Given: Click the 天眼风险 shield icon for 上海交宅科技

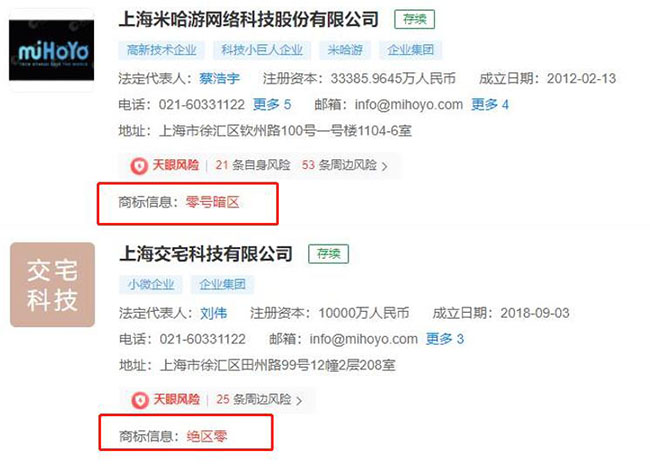Looking at the screenshot, I should click(x=140, y=400).
